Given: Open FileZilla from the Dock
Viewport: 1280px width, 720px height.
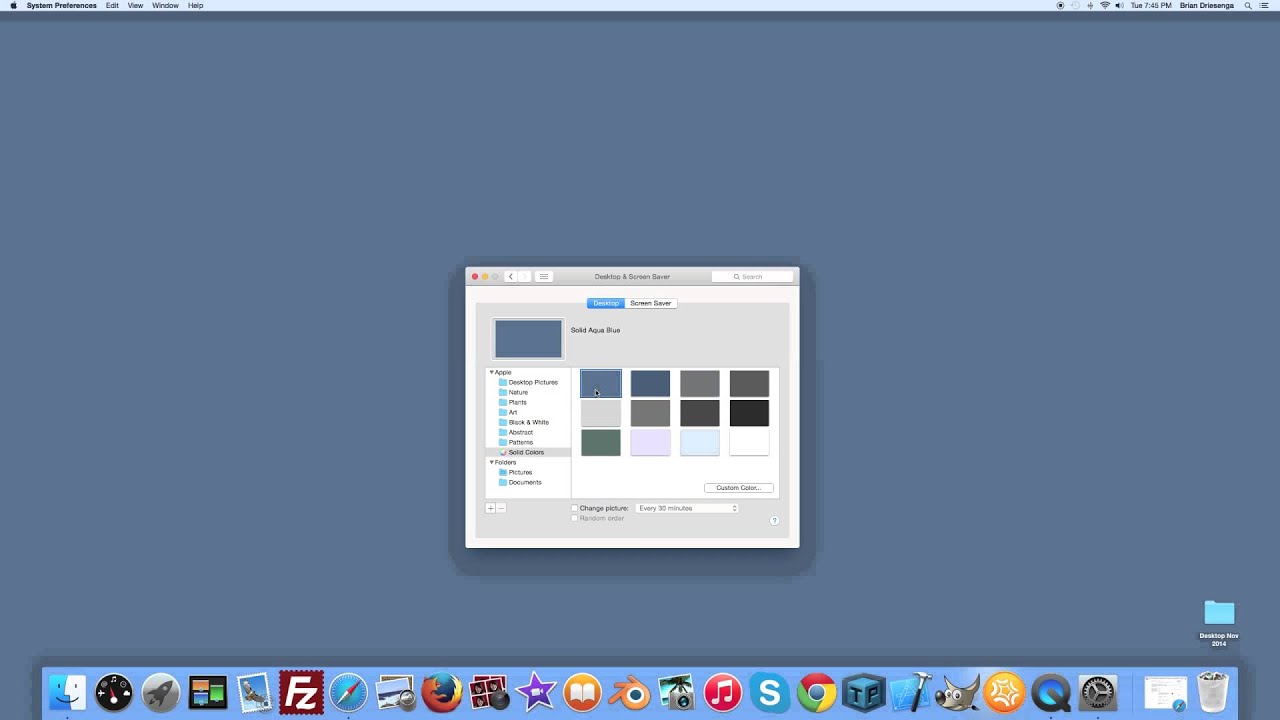Looking at the screenshot, I should click(x=300, y=691).
